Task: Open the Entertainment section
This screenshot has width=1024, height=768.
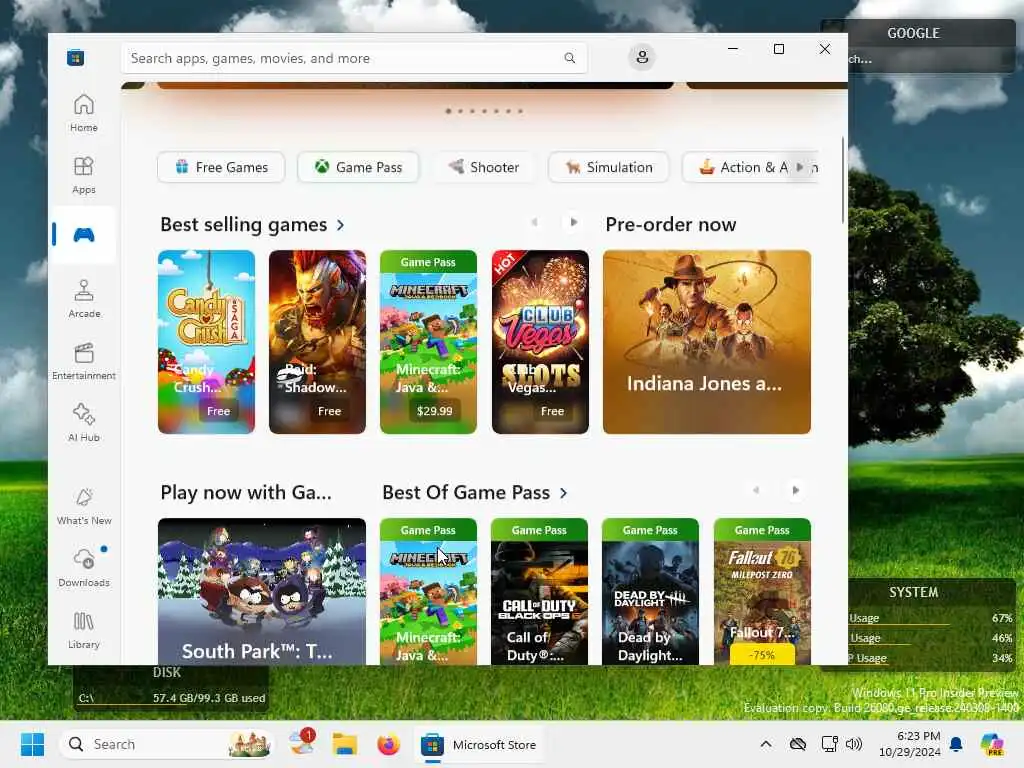Action: click(x=84, y=361)
